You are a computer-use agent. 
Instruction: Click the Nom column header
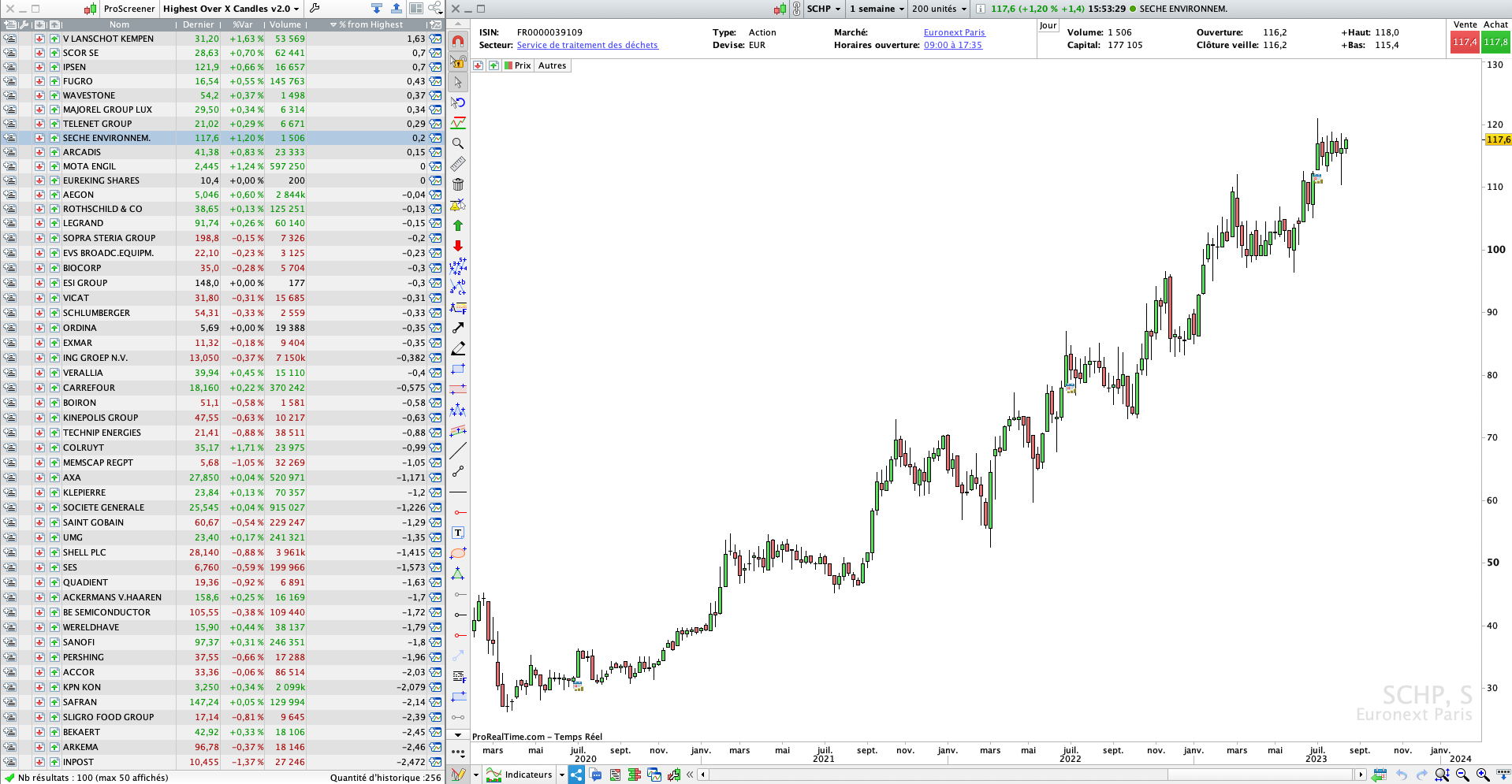(119, 24)
